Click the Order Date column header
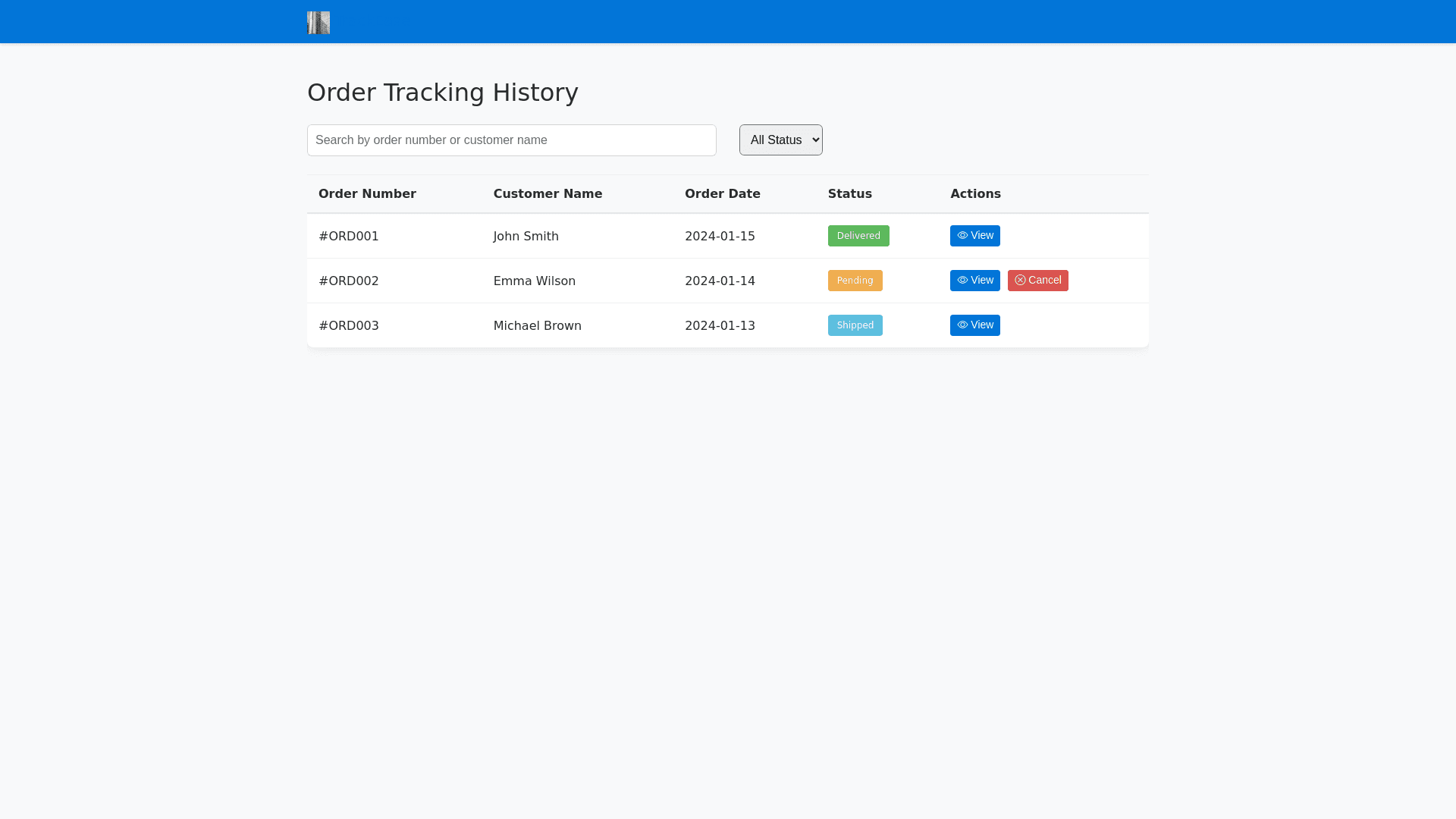The image size is (1456, 819). pyautogui.click(x=722, y=194)
